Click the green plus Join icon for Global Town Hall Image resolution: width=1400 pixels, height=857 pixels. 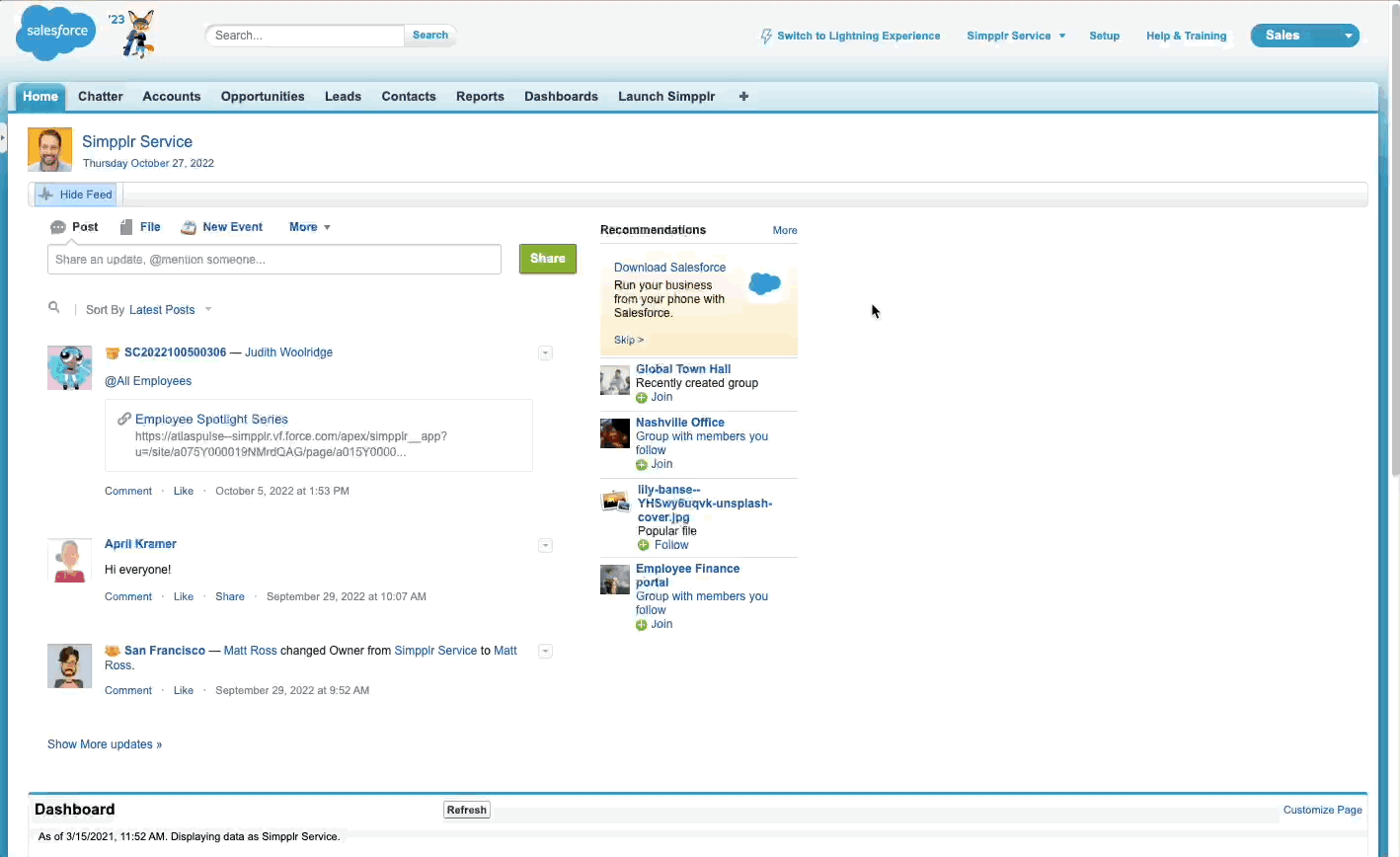click(x=642, y=398)
